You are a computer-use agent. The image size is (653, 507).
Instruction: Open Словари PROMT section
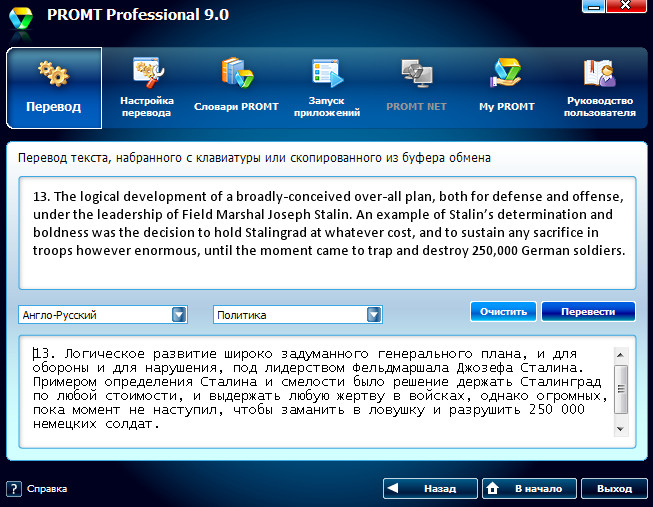click(x=236, y=88)
